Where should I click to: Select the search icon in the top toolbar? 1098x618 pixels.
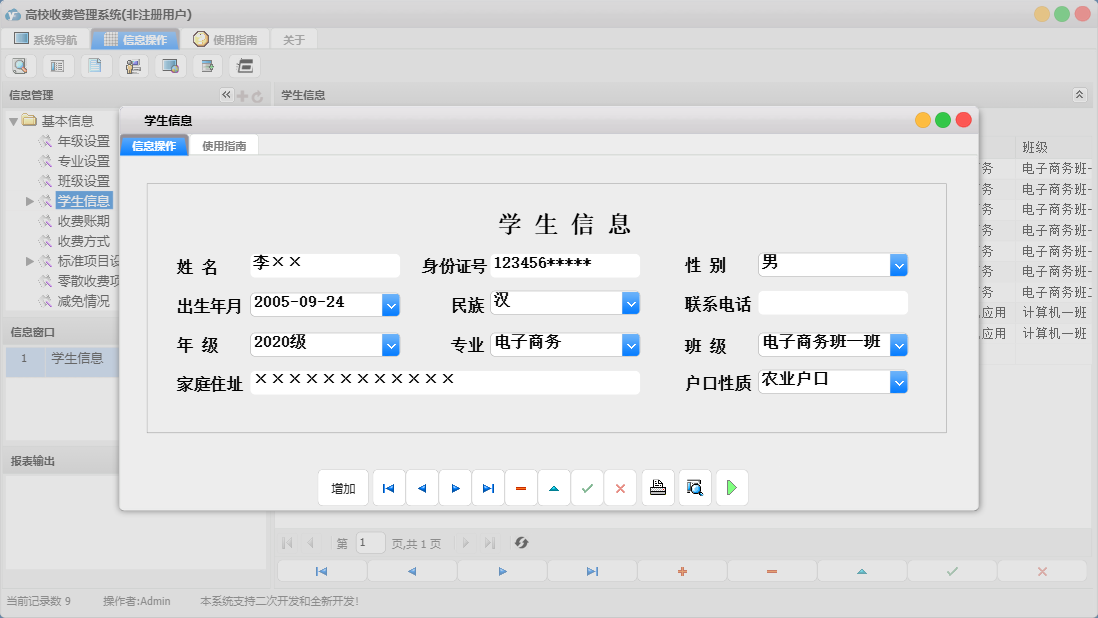[20, 65]
